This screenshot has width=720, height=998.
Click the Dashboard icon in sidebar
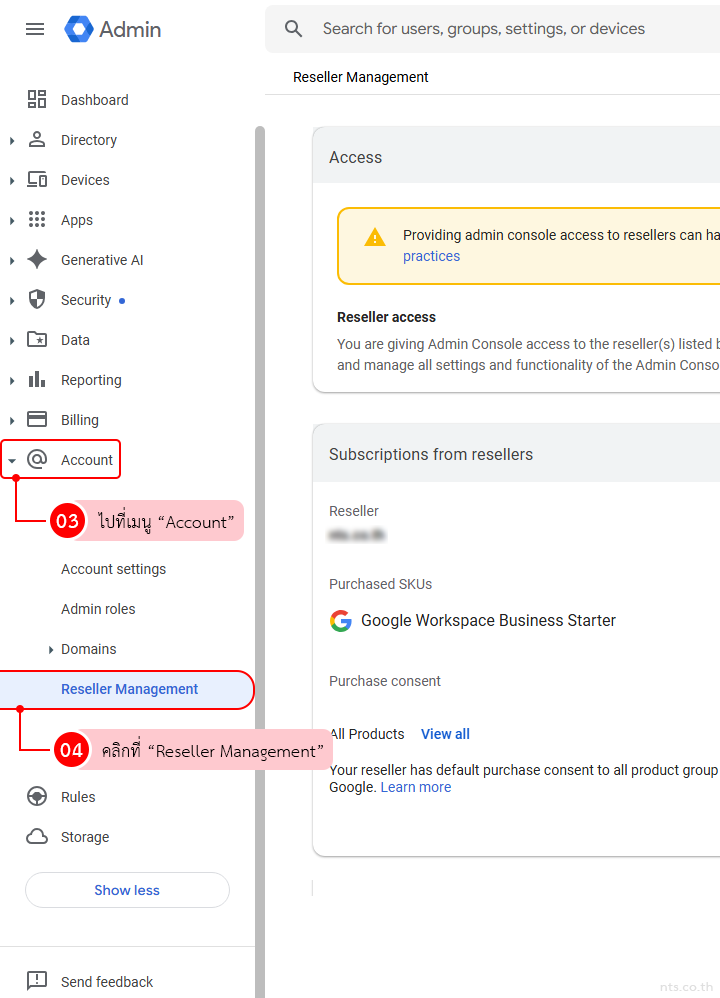point(37,99)
